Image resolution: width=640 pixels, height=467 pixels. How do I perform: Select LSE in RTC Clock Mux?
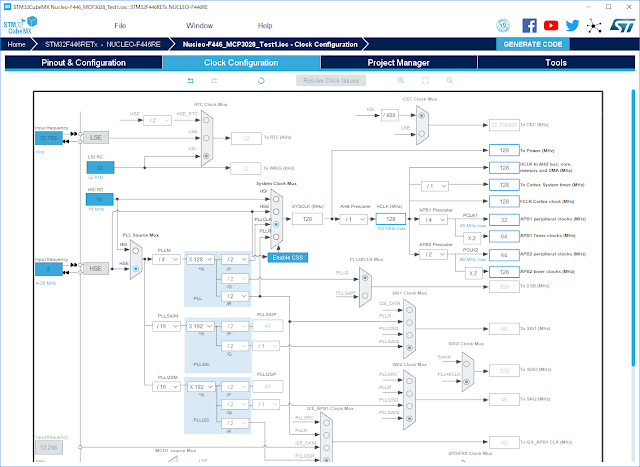tap(206, 138)
